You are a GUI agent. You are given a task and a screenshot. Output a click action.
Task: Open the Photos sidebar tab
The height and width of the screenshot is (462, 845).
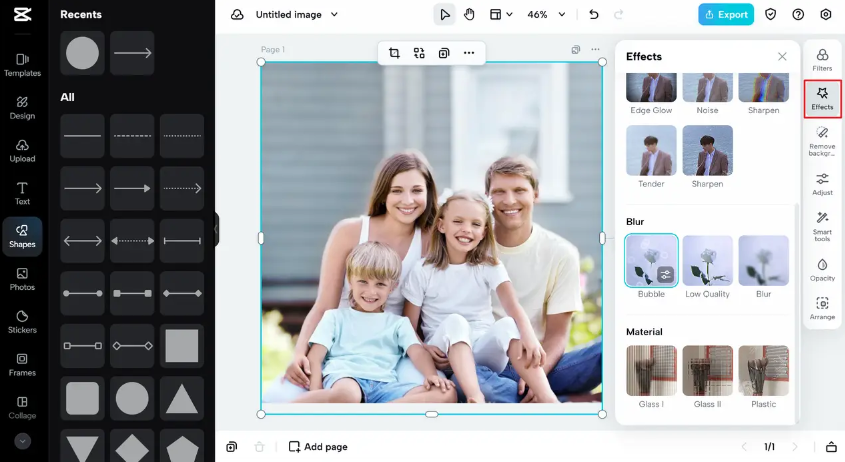point(22,279)
